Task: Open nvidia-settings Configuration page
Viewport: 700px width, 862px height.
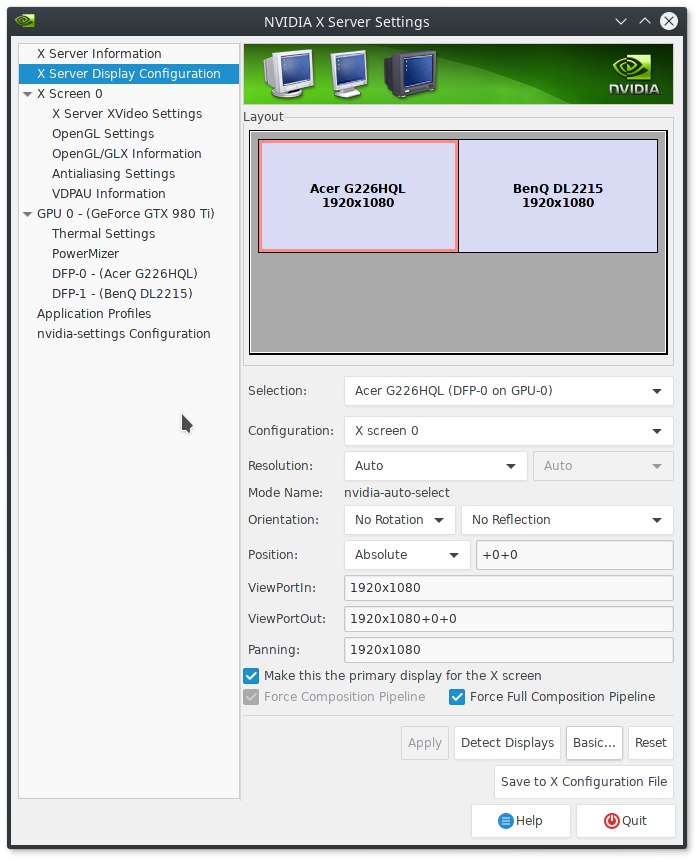Action: (124, 334)
